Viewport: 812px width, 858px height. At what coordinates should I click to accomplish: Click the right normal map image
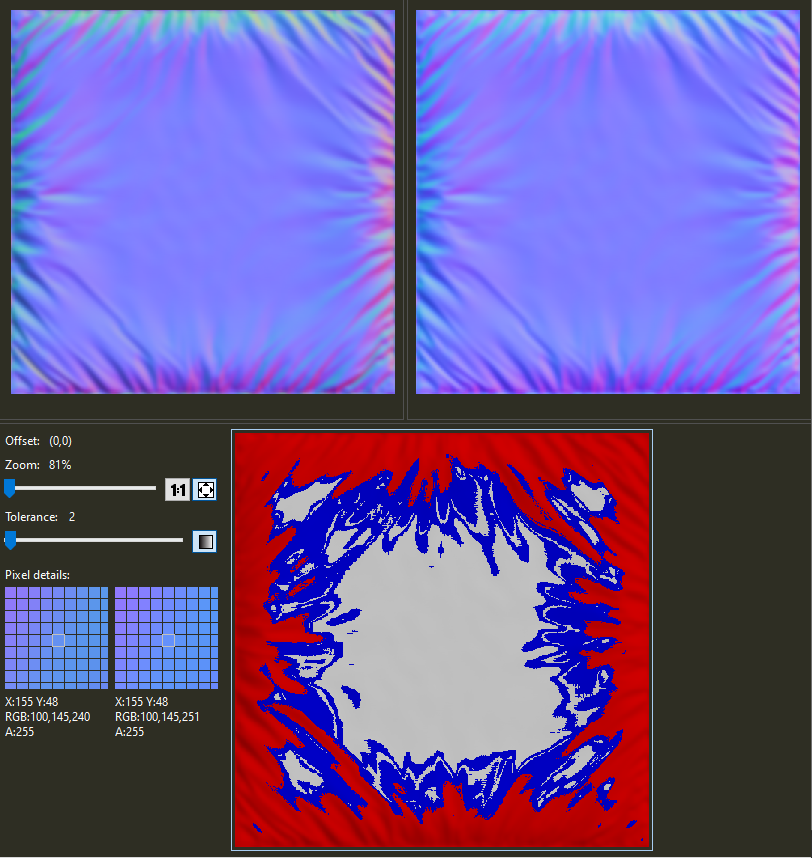click(608, 202)
